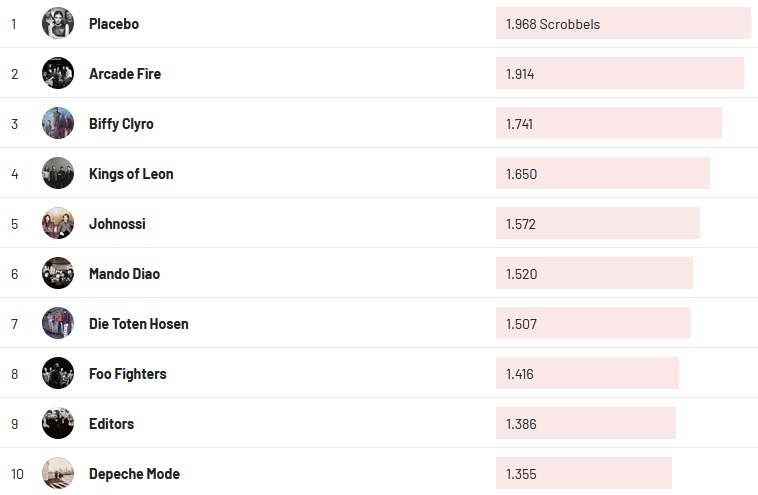Click the Biffy Clyro avatar picture
The height and width of the screenshot is (495, 758).
pyautogui.click(x=58, y=123)
